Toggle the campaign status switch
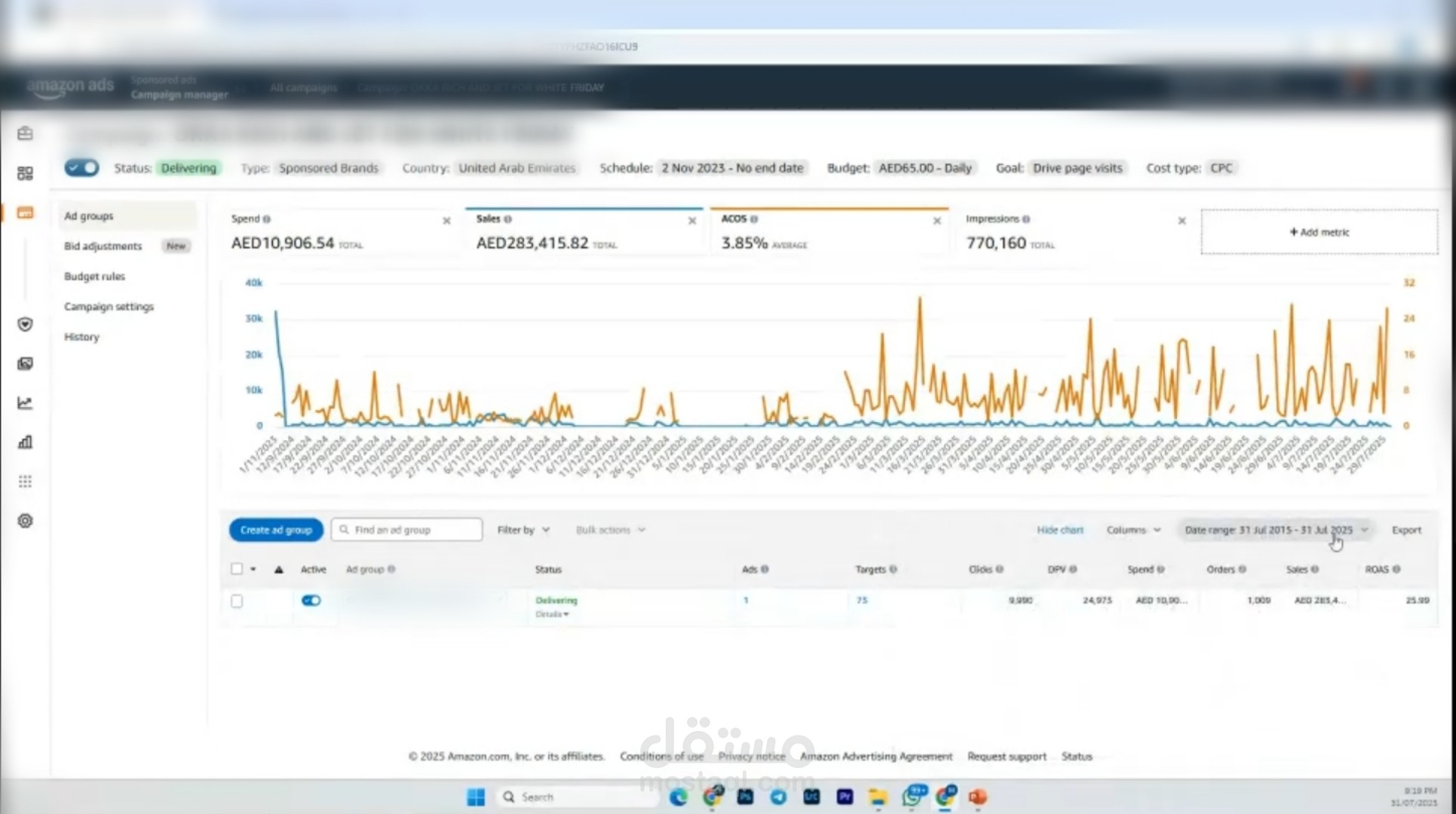 coord(81,167)
